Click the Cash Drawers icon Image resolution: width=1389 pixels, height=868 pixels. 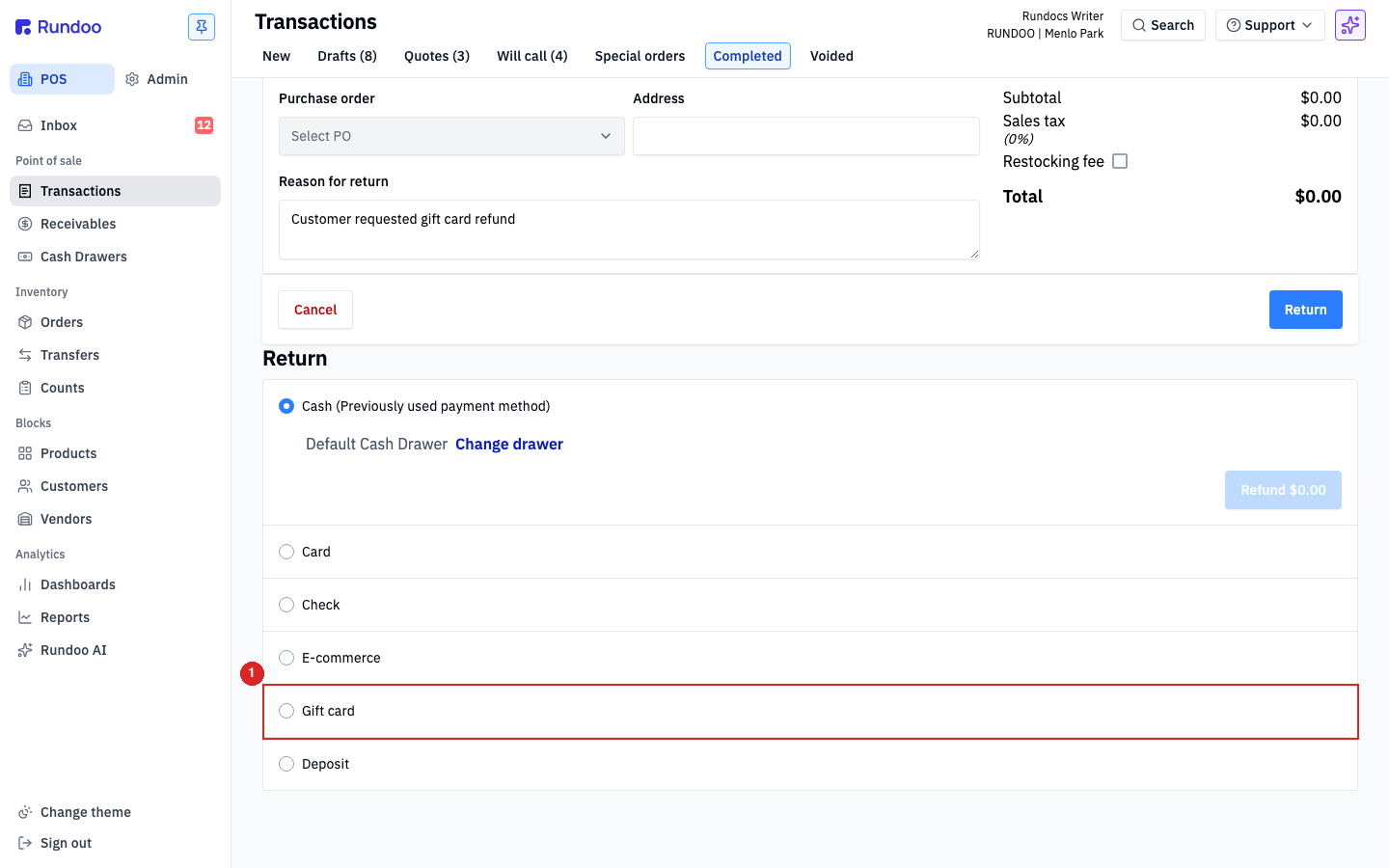point(25,257)
